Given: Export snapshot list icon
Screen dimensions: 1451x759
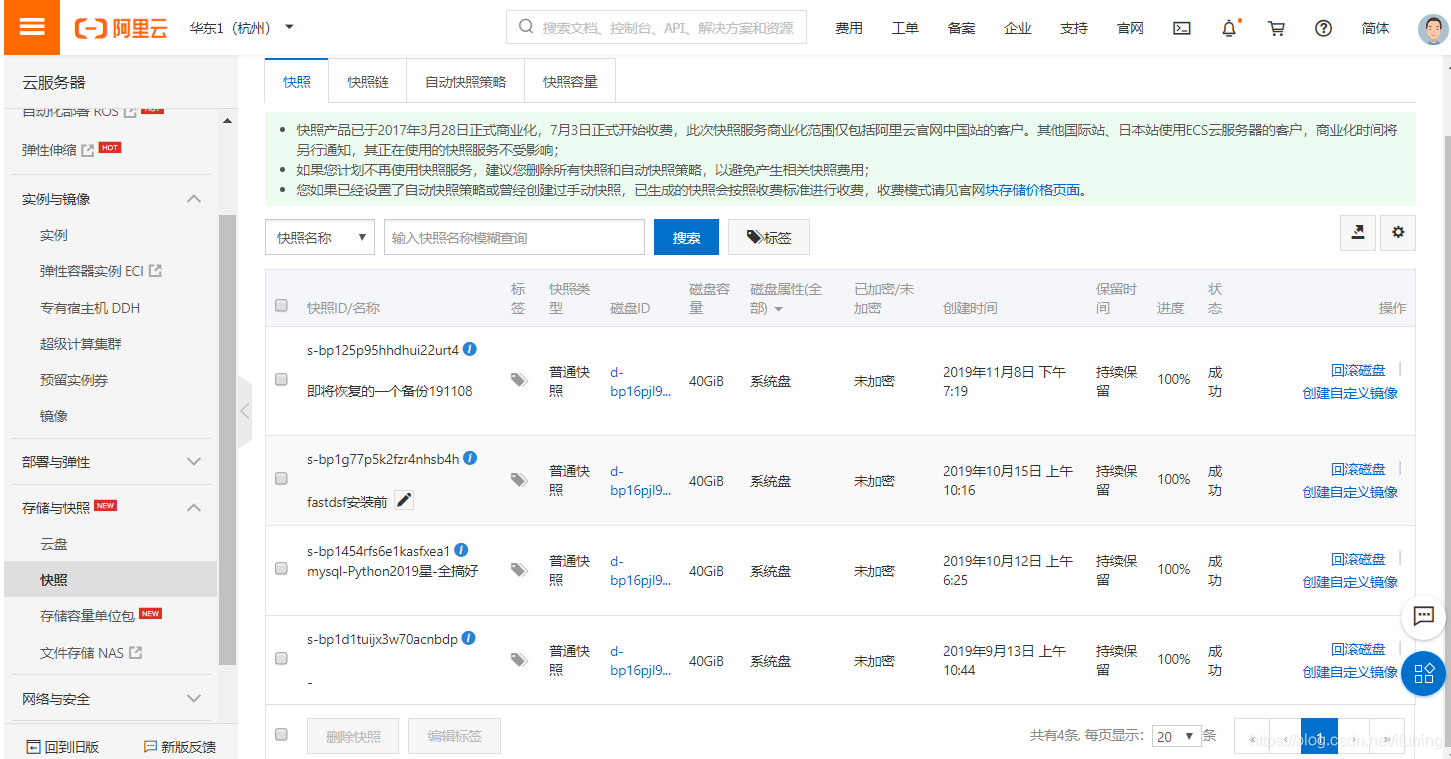Looking at the screenshot, I should coord(1358,233).
